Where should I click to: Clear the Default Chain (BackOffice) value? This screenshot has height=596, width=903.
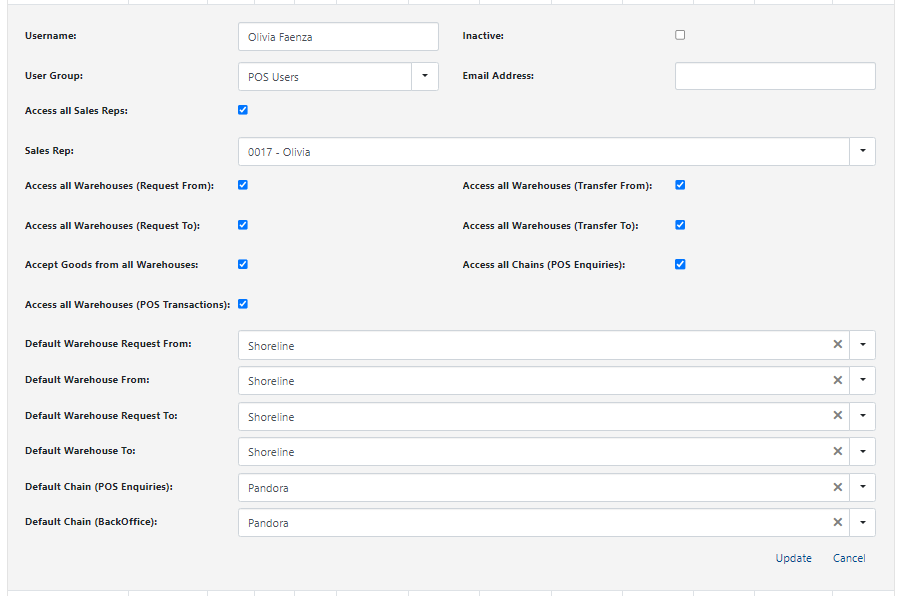(x=838, y=522)
